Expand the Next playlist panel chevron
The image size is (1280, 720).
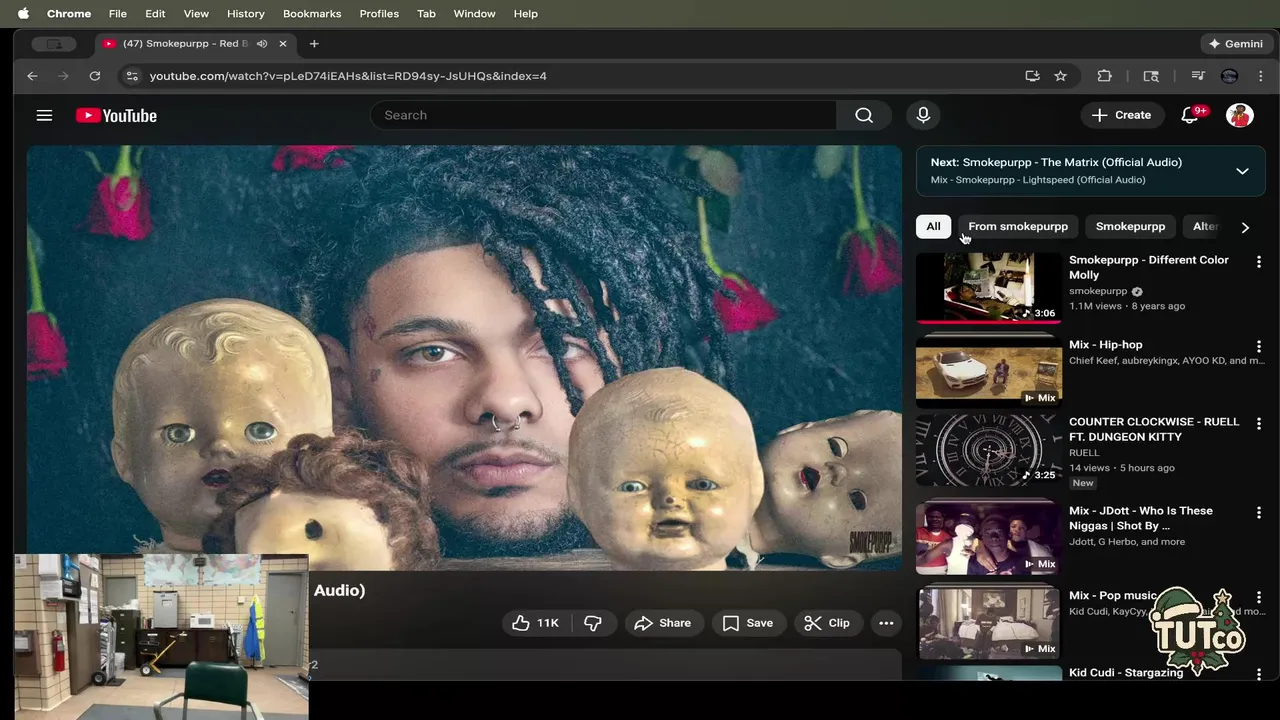1242,171
